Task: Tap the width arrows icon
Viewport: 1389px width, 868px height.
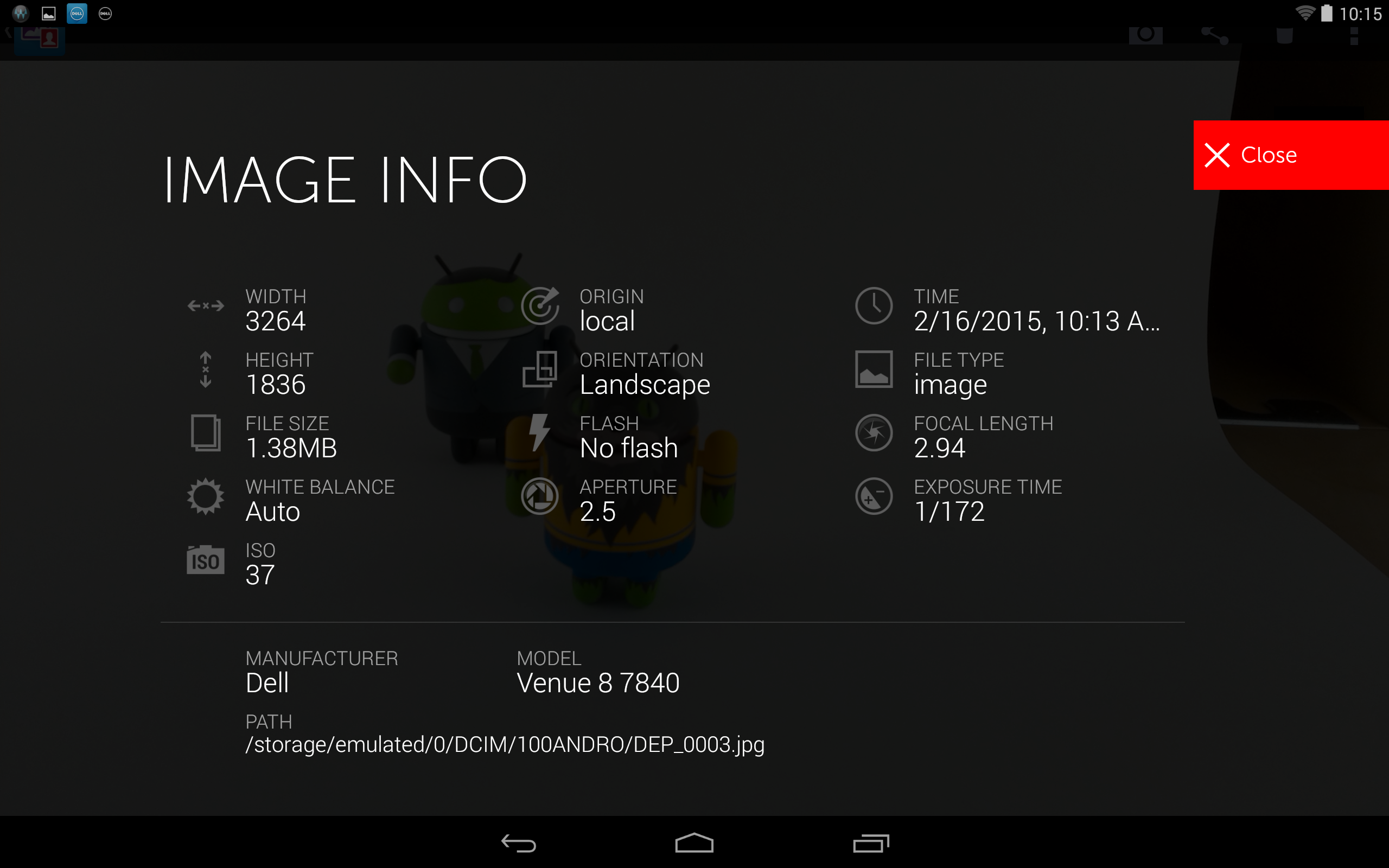Action: 205,305
